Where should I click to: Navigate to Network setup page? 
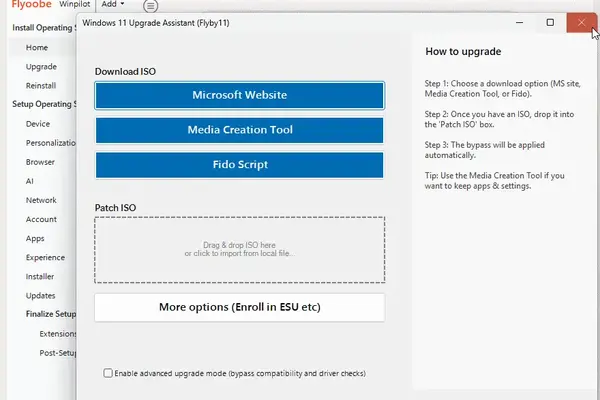[41, 200]
